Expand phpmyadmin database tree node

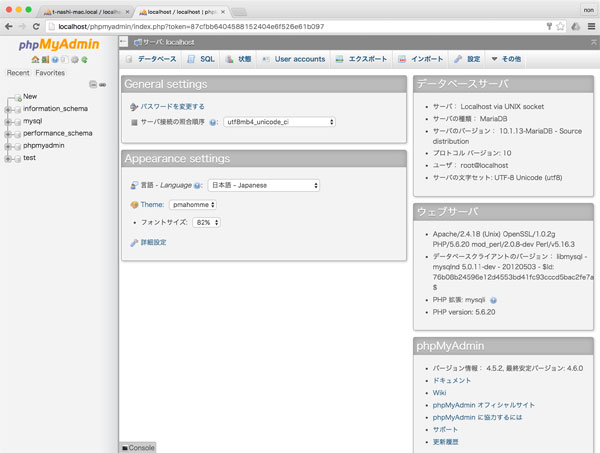[x=8, y=146]
